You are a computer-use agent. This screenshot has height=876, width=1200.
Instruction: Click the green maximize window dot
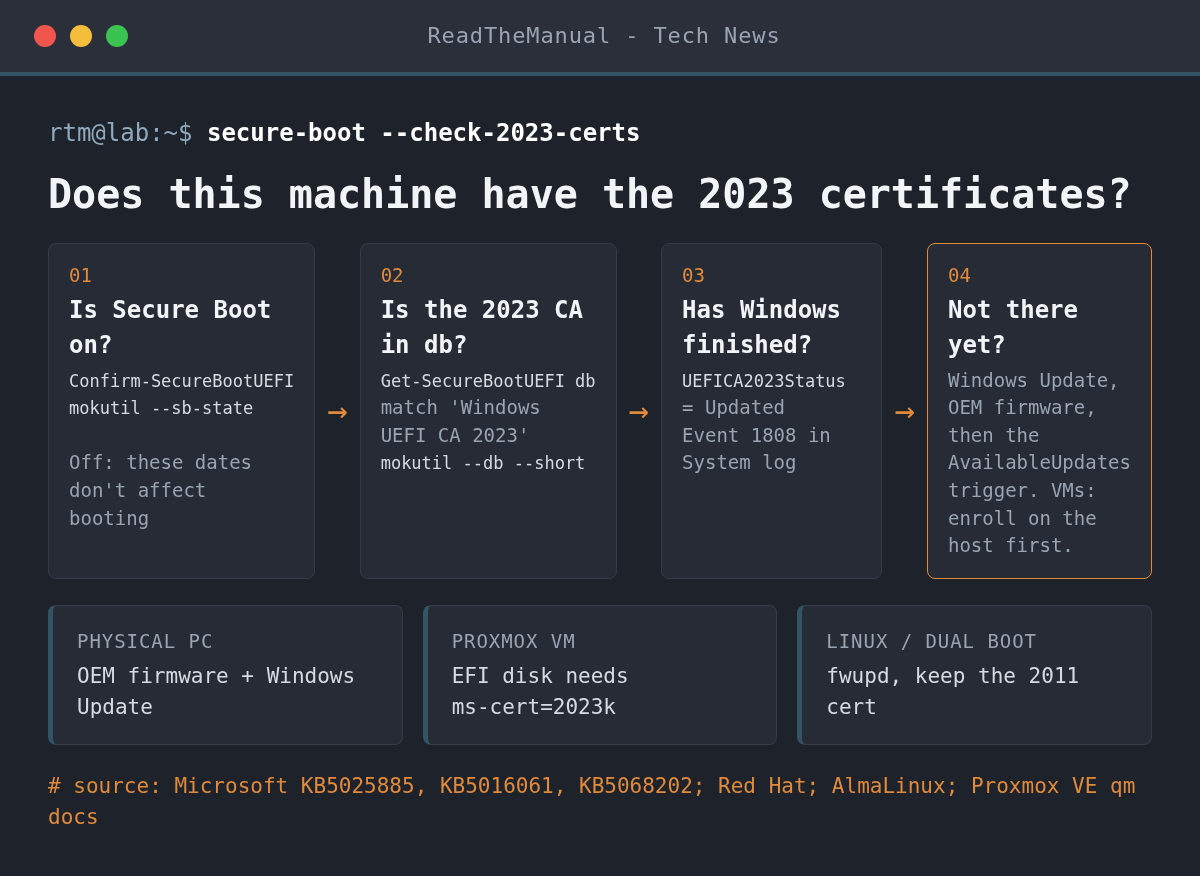point(117,36)
